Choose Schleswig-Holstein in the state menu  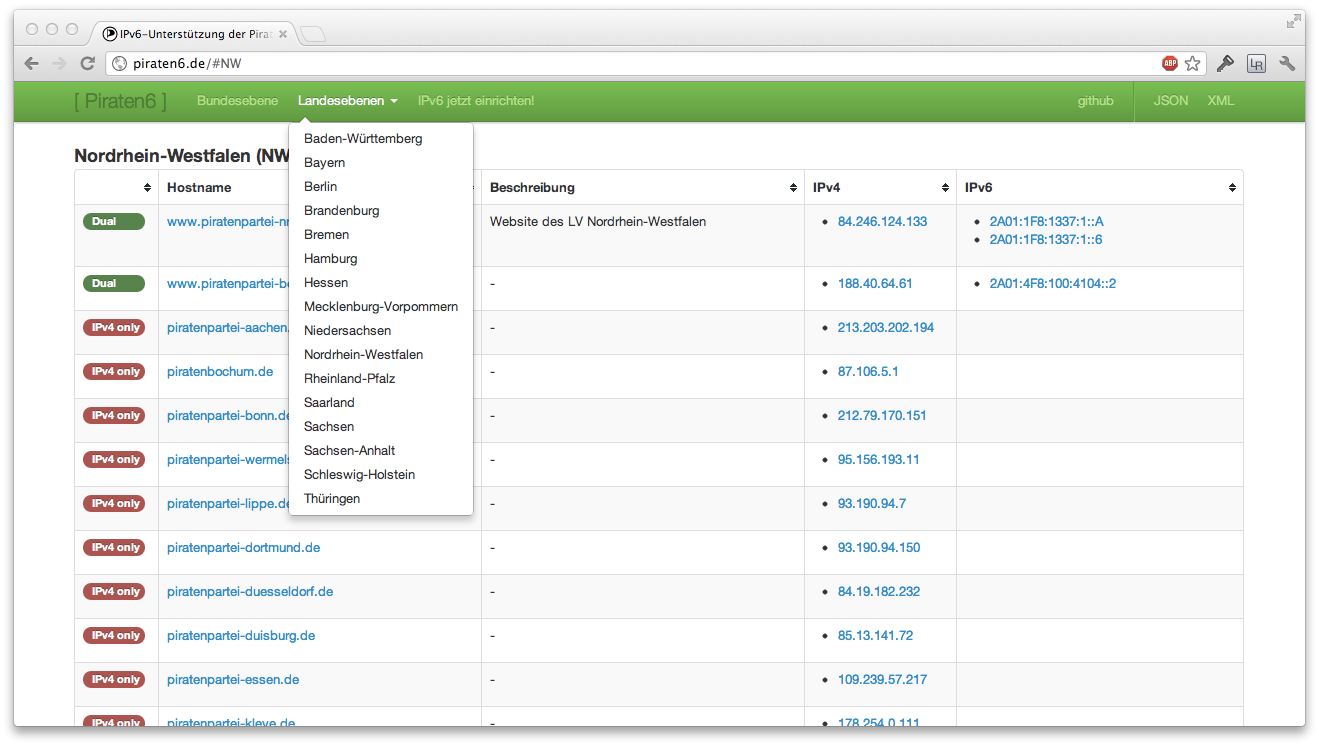(359, 475)
